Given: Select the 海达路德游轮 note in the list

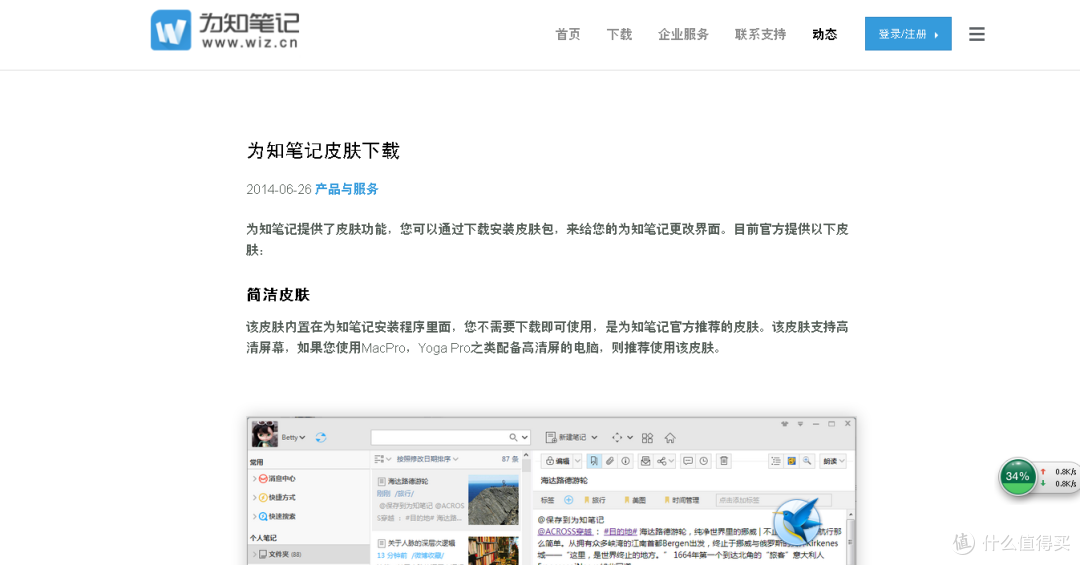Looking at the screenshot, I should [446, 500].
